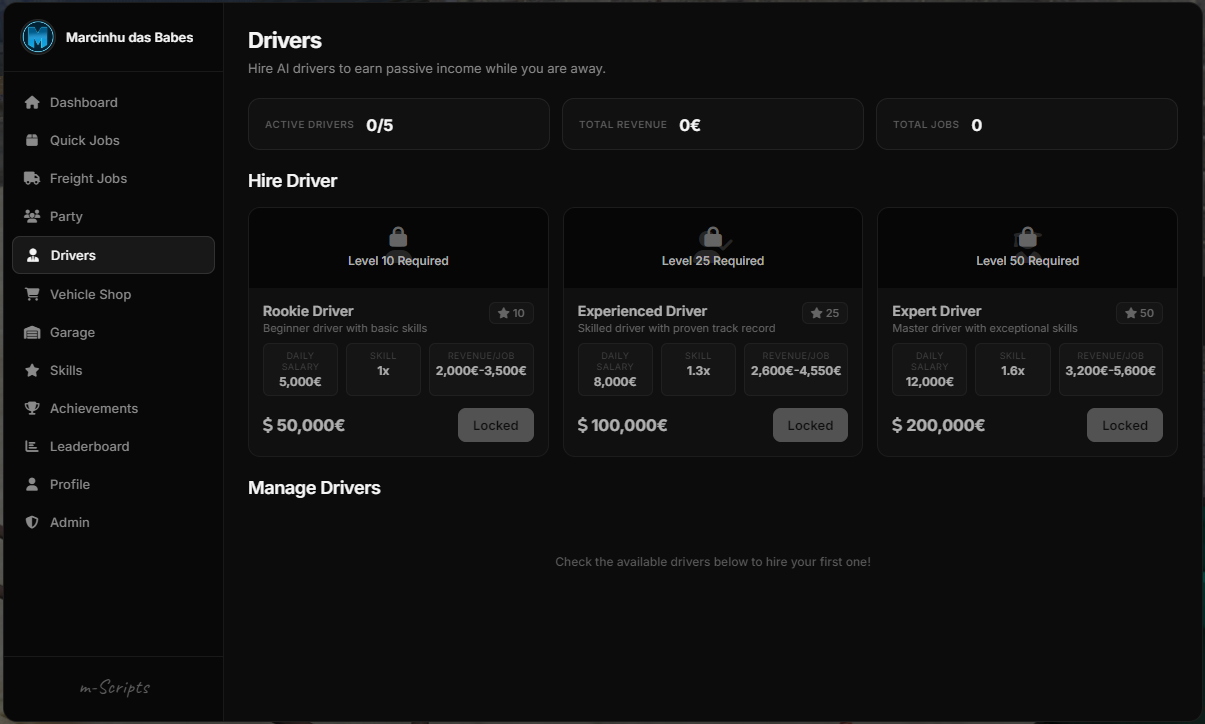
Task: Click the Experienced Driver level 25 star badge
Action: [x=825, y=313]
